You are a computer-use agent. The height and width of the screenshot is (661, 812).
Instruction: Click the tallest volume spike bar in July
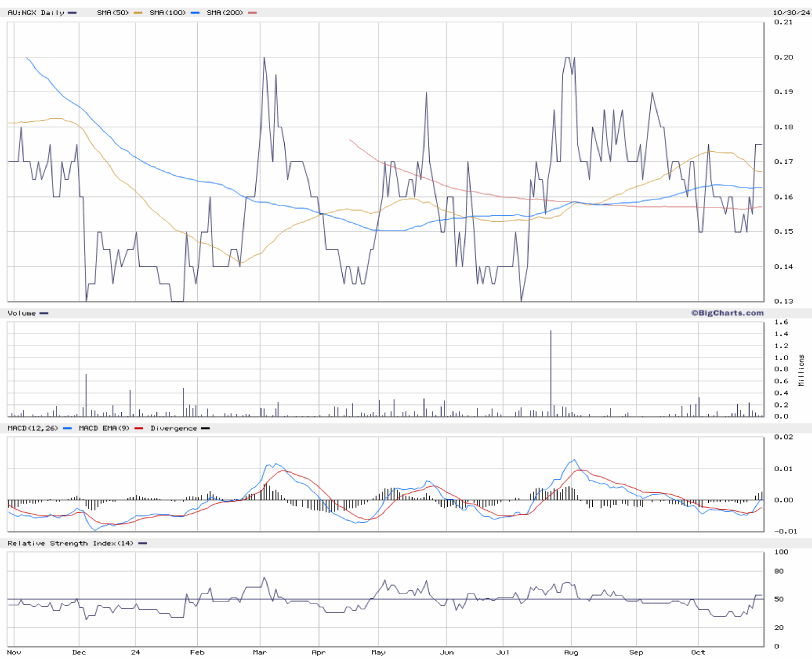click(x=550, y=372)
